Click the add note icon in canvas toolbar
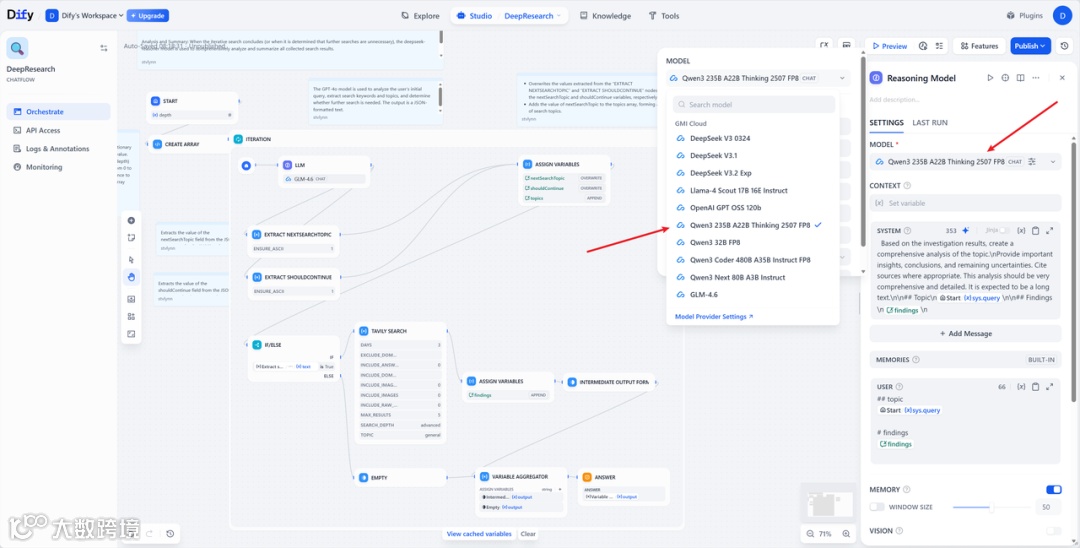1080x548 pixels. (131, 238)
